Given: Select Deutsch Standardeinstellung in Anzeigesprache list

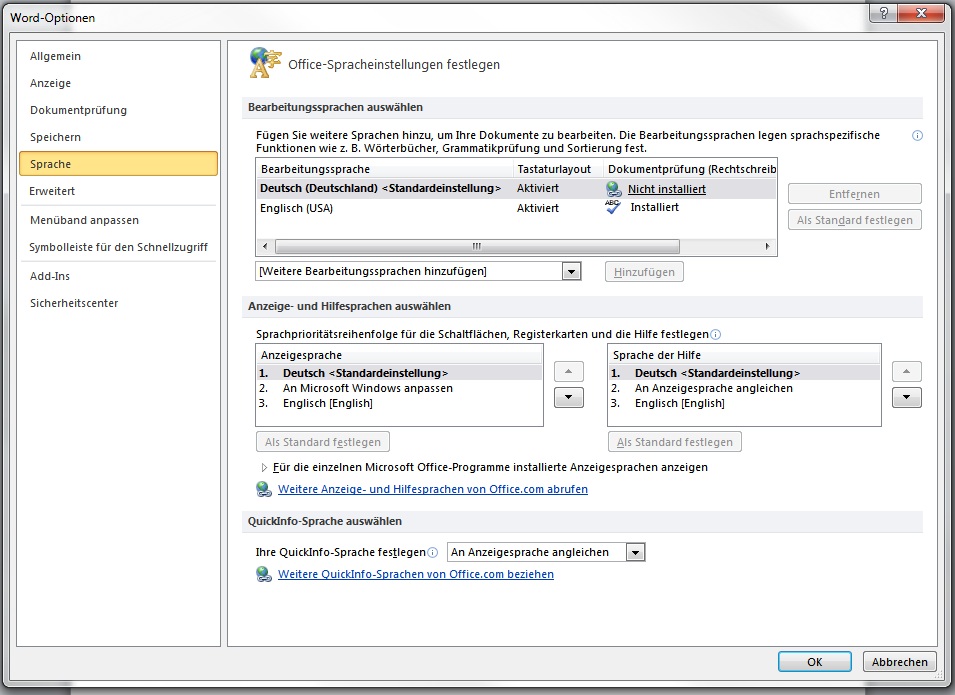Looking at the screenshot, I should [x=400, y=373].
